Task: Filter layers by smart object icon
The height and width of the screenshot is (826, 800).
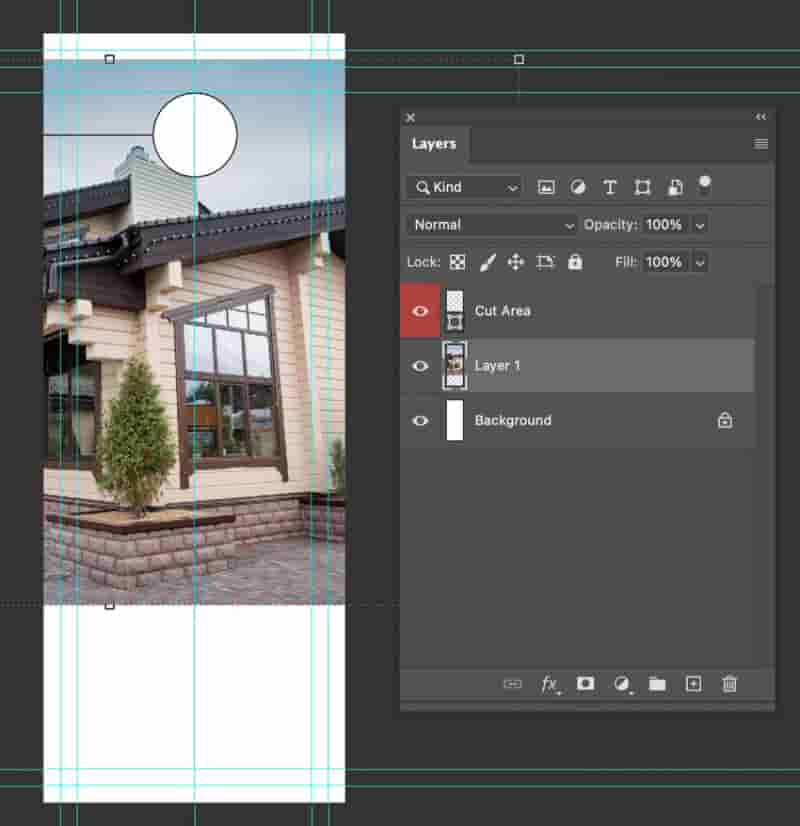Action: click(x=675, y=188)
